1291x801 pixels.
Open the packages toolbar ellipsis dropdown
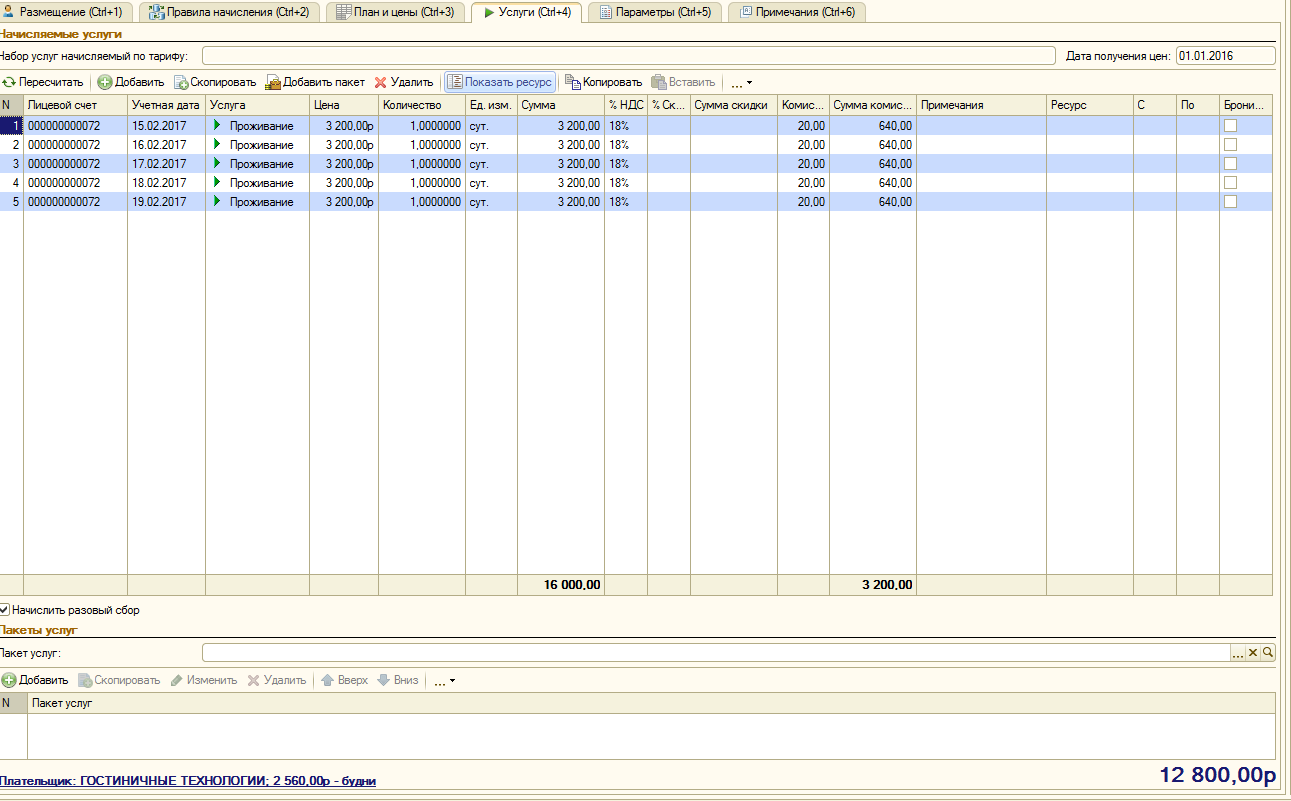[444, 680]
